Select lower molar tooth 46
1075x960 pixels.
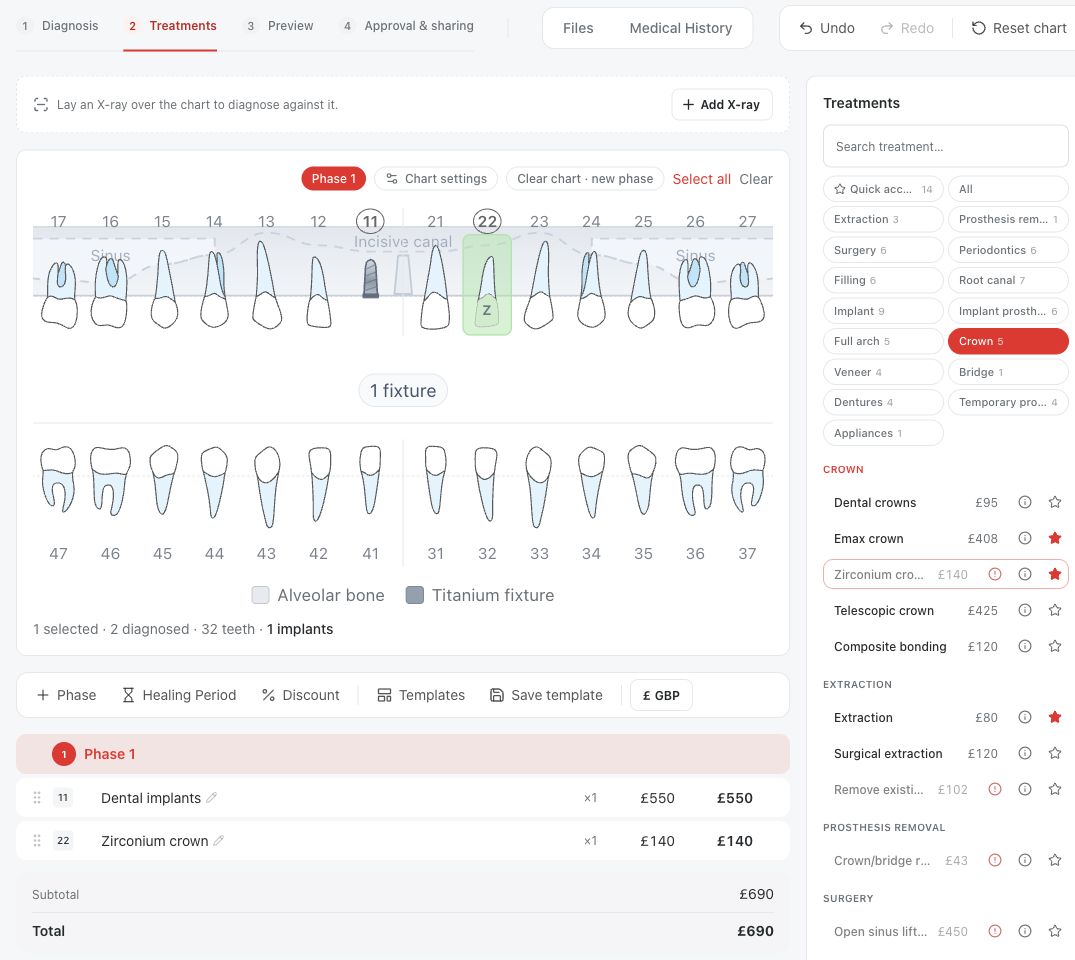(110, 481)
